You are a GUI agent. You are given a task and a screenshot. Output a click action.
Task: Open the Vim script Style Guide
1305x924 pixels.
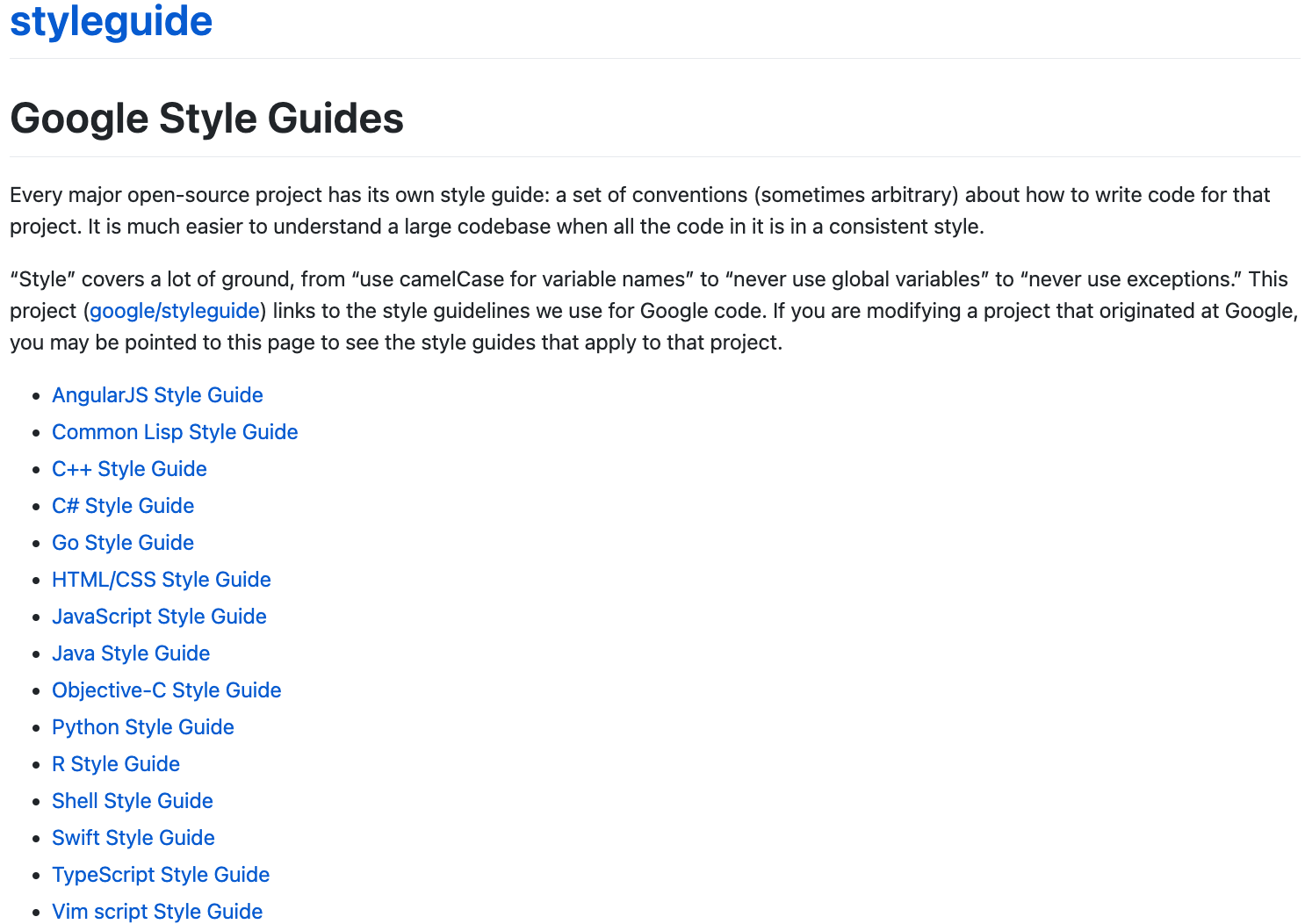(157, 912)
